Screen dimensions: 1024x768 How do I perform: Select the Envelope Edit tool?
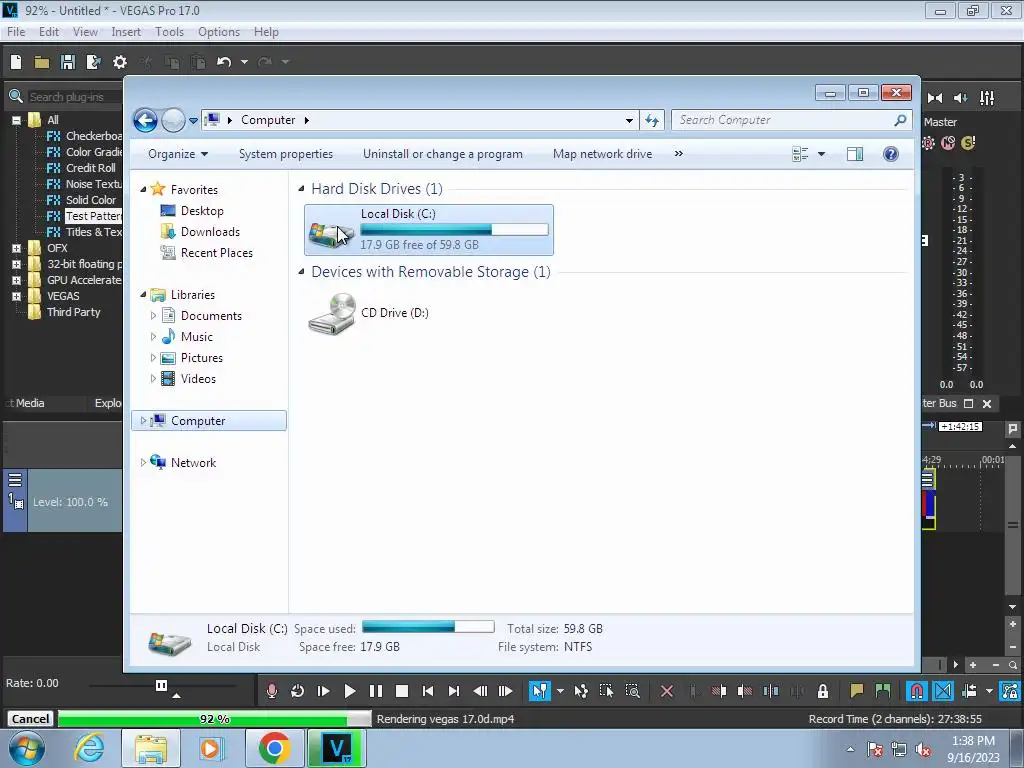pos(581,691)
